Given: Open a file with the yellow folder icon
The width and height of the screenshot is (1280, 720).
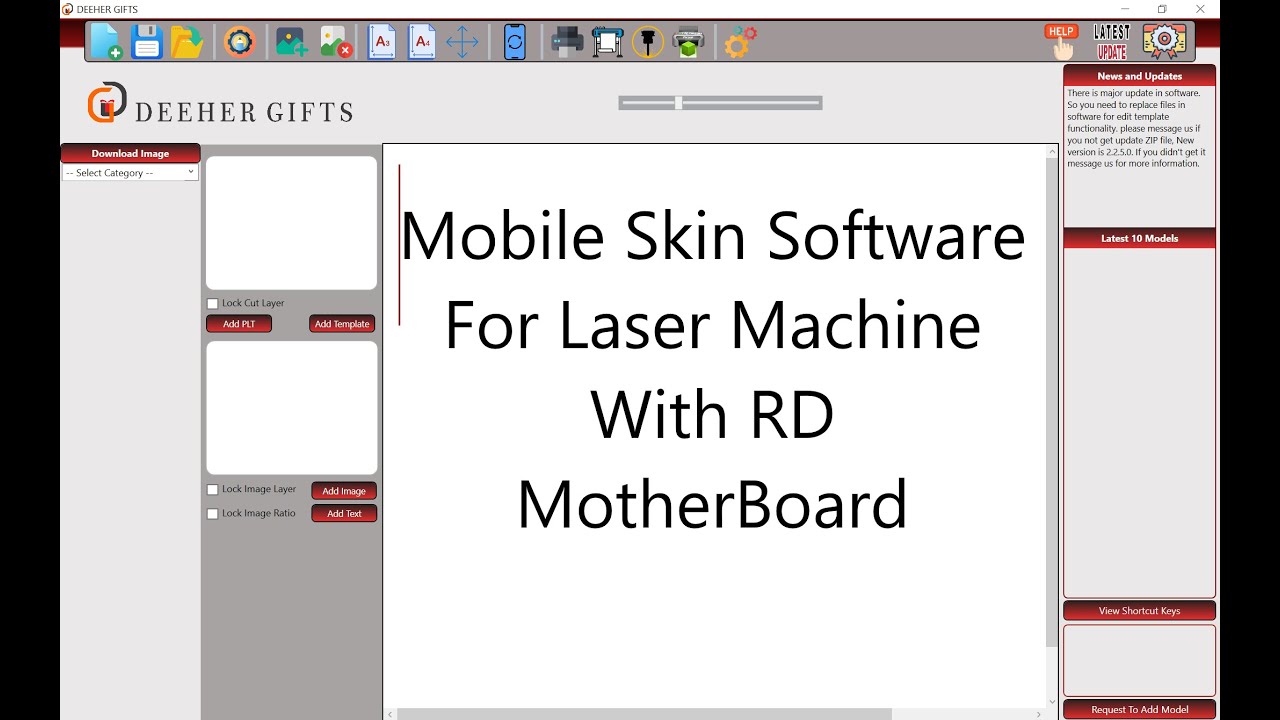Looking at the screenshot, I should click(x=187, y=42).
